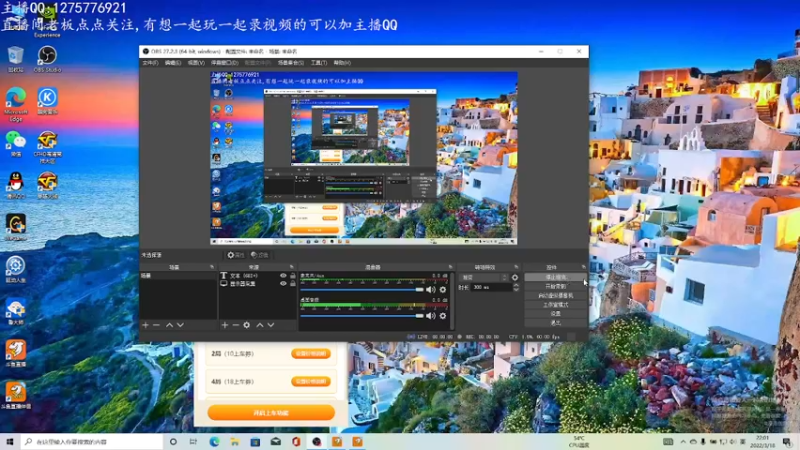Click the Start Virtual Camera button
Image resolution: width=800 pixels, height=450 pixels.
(x=555, y=295)
